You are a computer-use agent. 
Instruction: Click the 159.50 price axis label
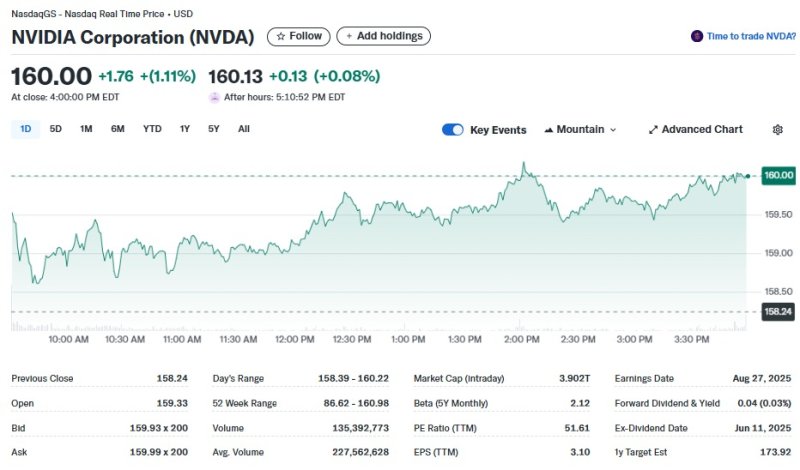pos(778,215)
